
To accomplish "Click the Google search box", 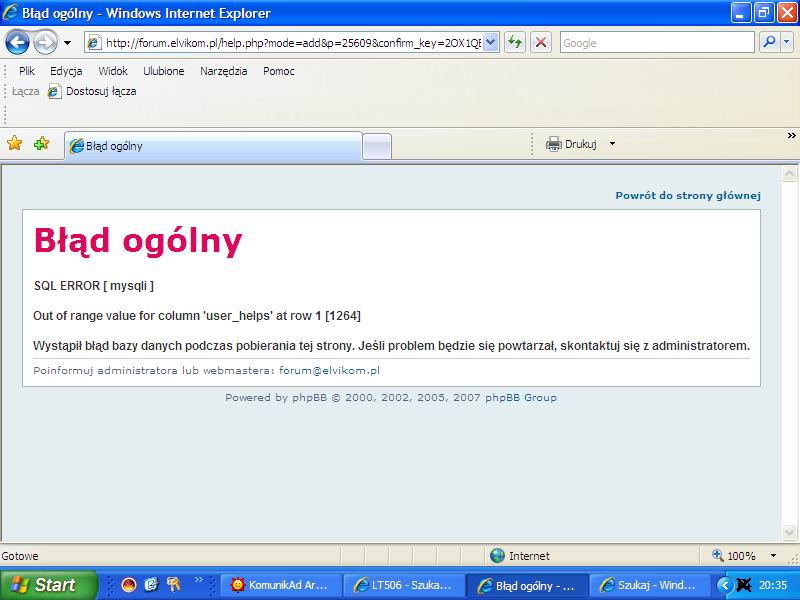I will 657,43.
